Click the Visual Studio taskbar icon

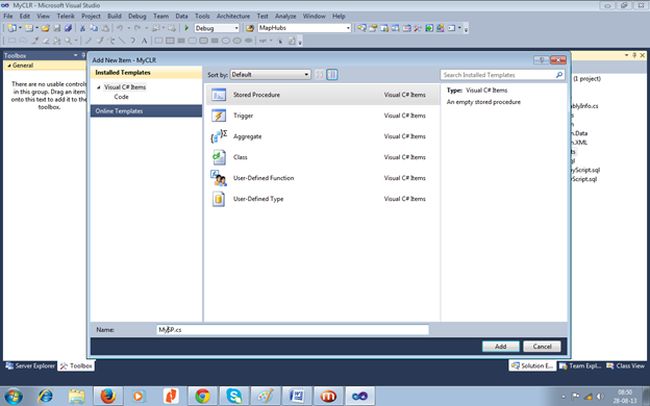pos(360,396)
